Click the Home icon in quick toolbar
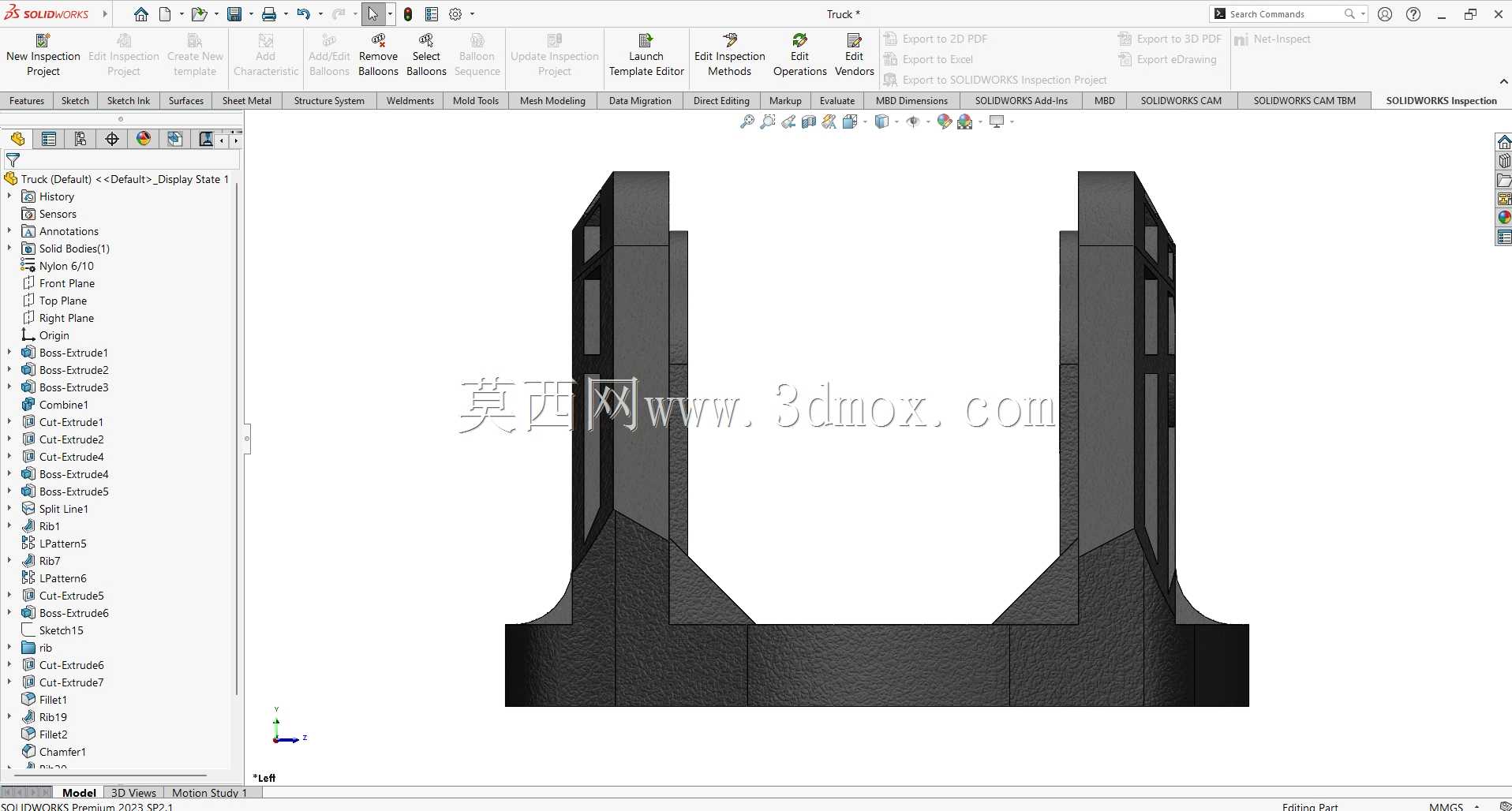This screenshot has width=1512, height=811. pyautogui.click(x=141, y=14)
